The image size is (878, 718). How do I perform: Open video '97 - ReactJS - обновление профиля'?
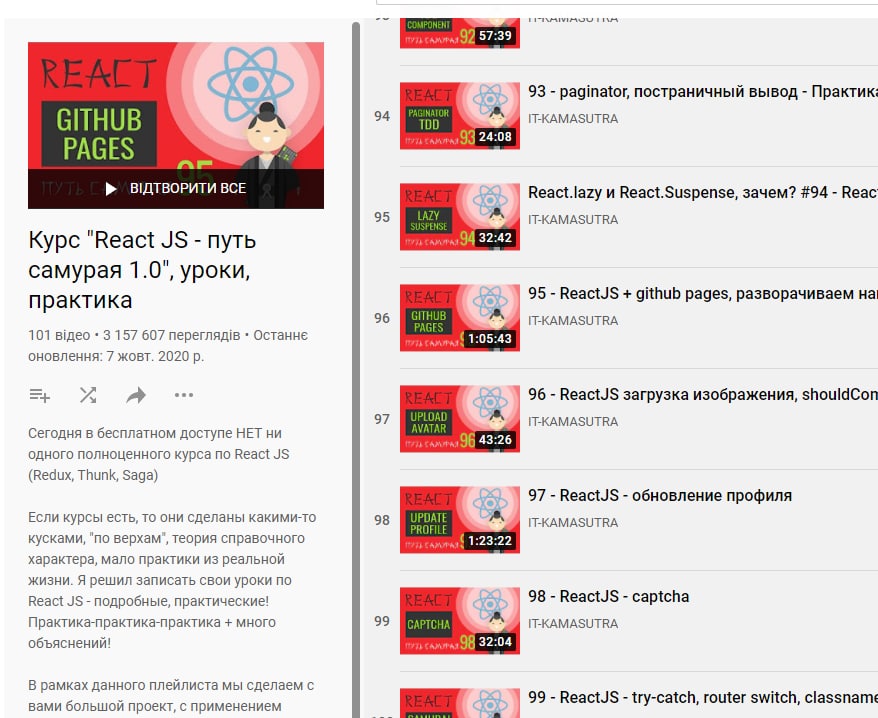tap(660, 495)
